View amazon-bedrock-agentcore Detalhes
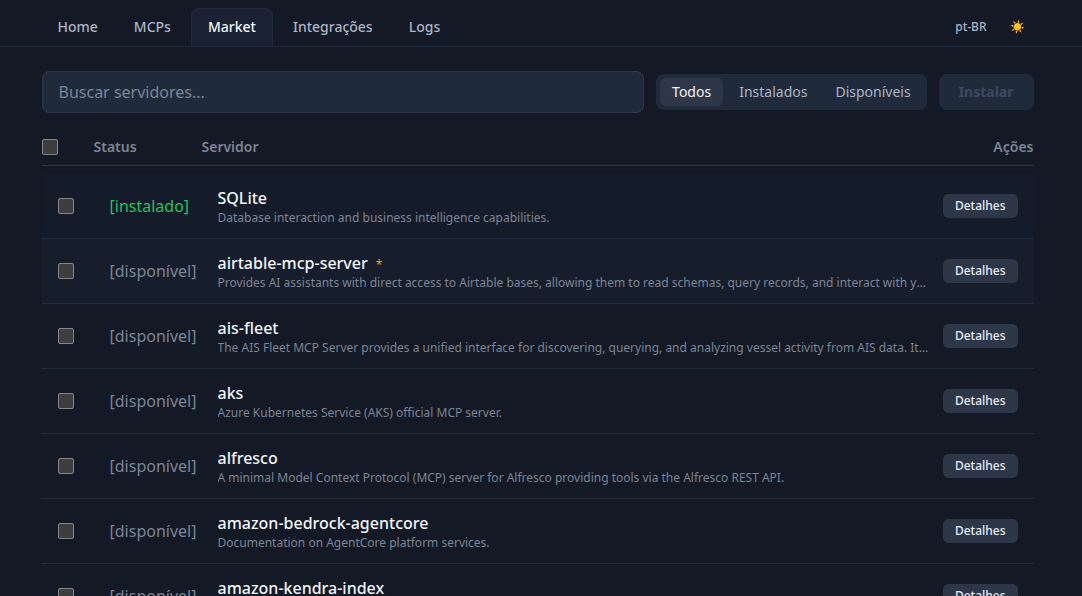This screenshot has height=596, width=1082. point(980,530)
